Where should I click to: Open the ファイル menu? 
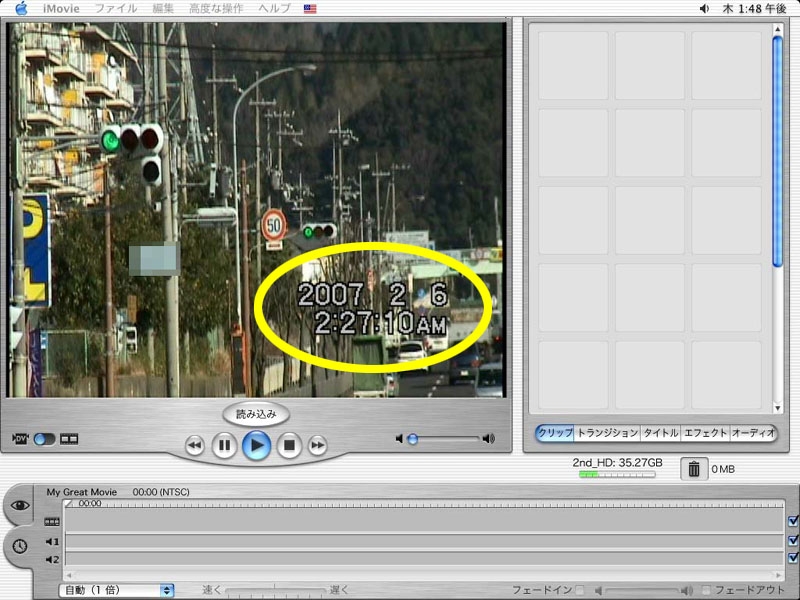116,8
